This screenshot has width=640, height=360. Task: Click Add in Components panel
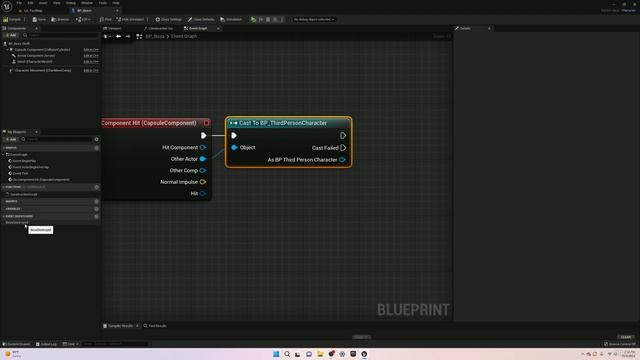point(11,36)
